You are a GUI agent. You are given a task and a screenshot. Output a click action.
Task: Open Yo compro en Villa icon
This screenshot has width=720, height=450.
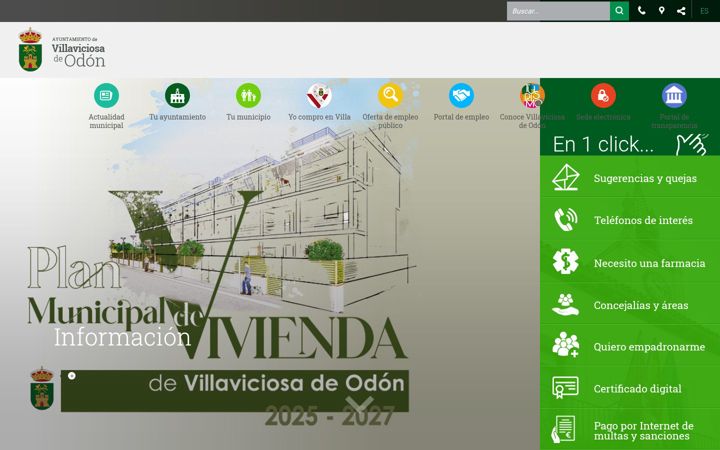[x=319, y=96]
